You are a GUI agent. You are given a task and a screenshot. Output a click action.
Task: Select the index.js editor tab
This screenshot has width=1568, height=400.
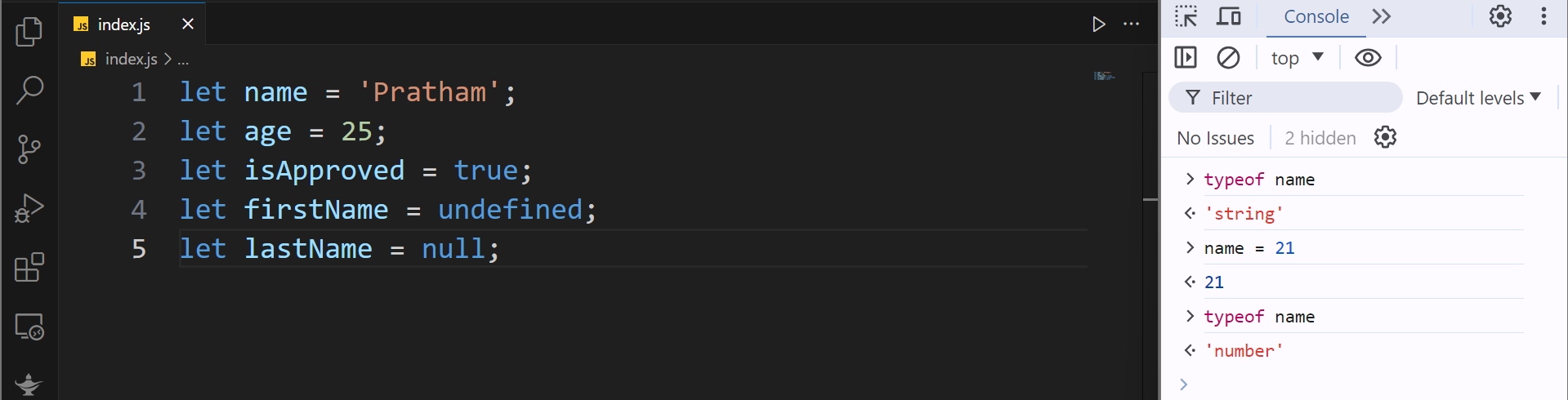(x=124, y=24)
